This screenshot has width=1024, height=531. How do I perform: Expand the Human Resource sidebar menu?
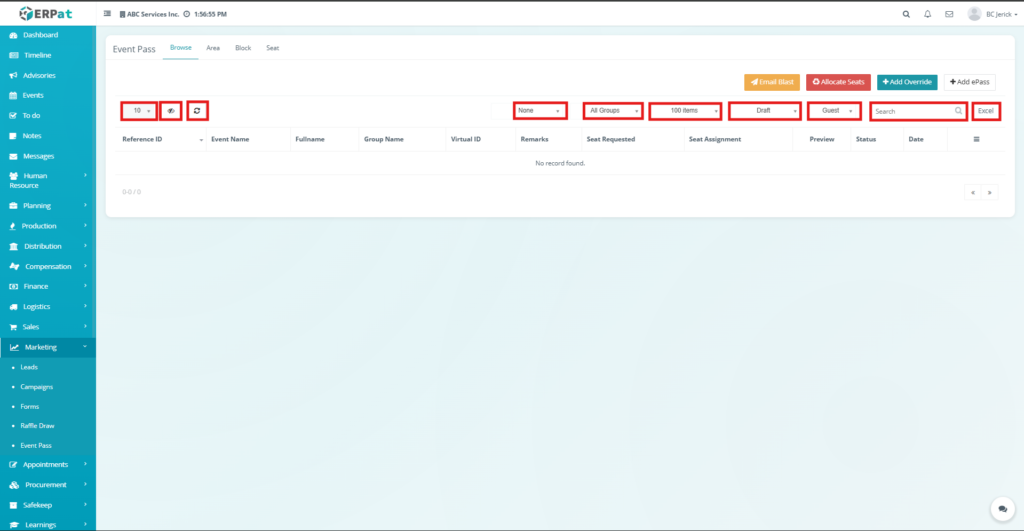[x=48, y=180]
